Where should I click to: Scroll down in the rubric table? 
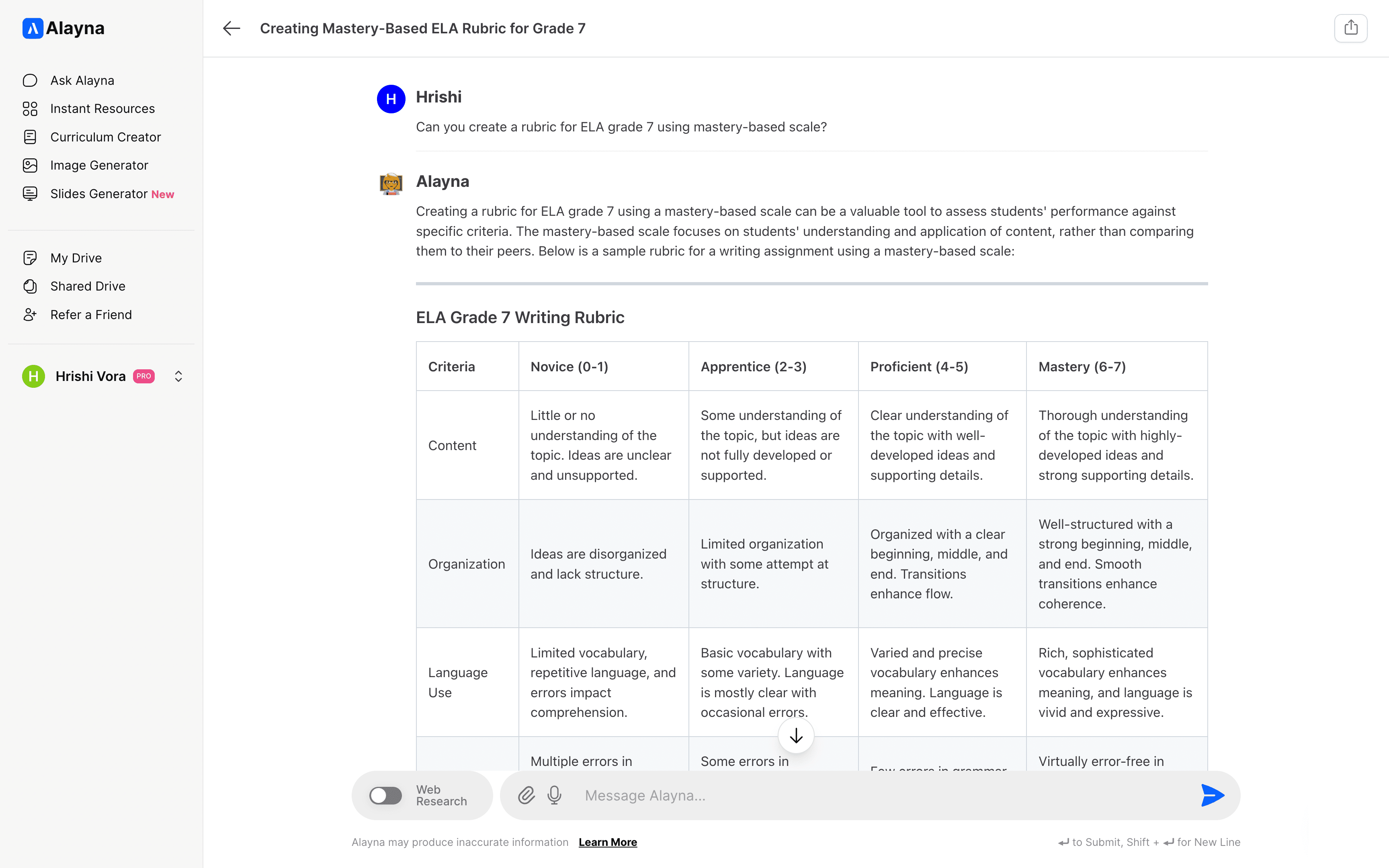pyautogui.click(x=795, y=736)
